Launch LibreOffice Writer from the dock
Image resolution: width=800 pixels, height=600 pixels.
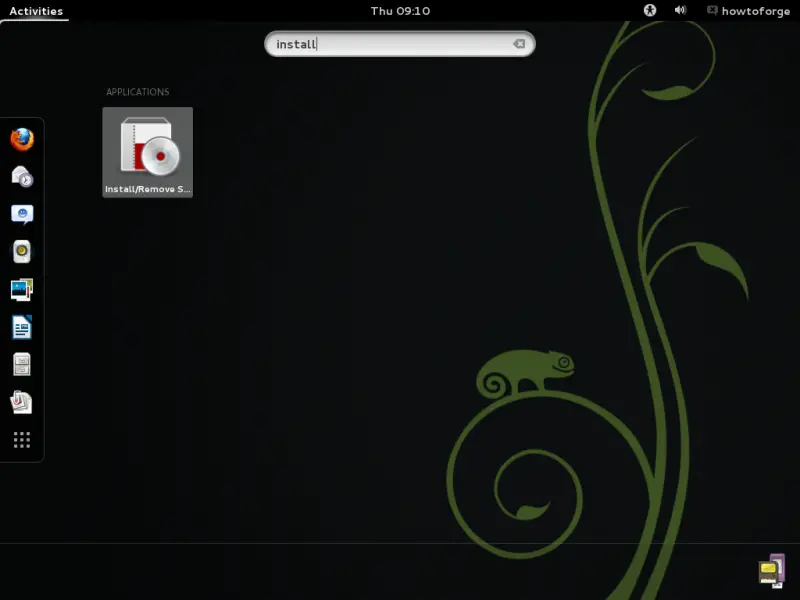[22, 327]
